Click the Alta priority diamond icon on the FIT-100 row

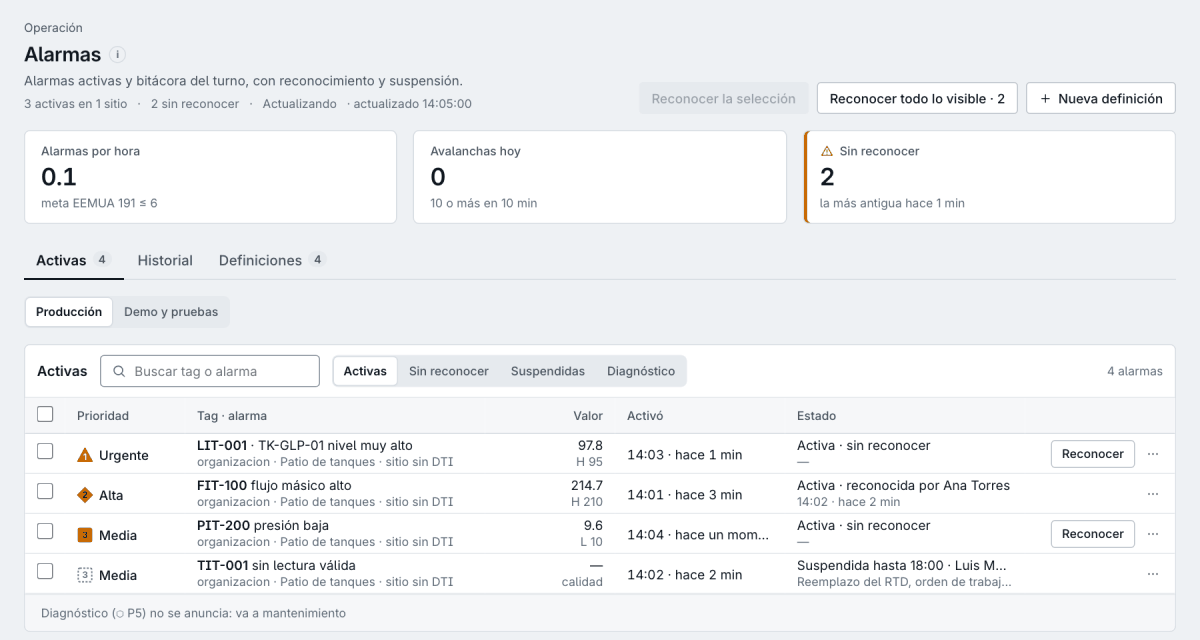point(85,495)
